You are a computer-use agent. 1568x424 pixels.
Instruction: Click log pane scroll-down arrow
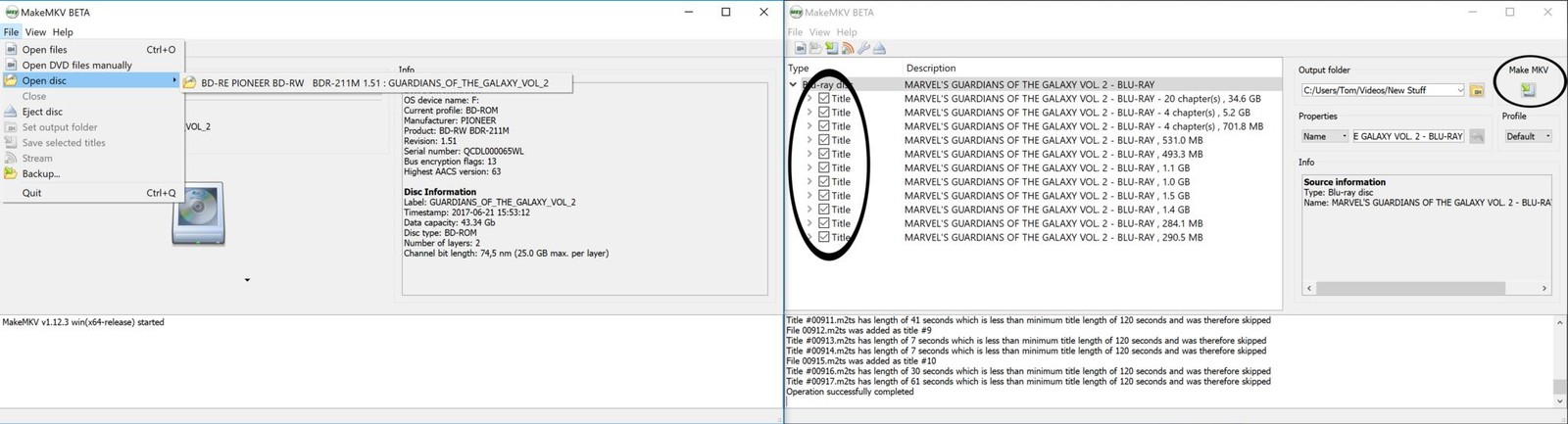click(1559, 401)
